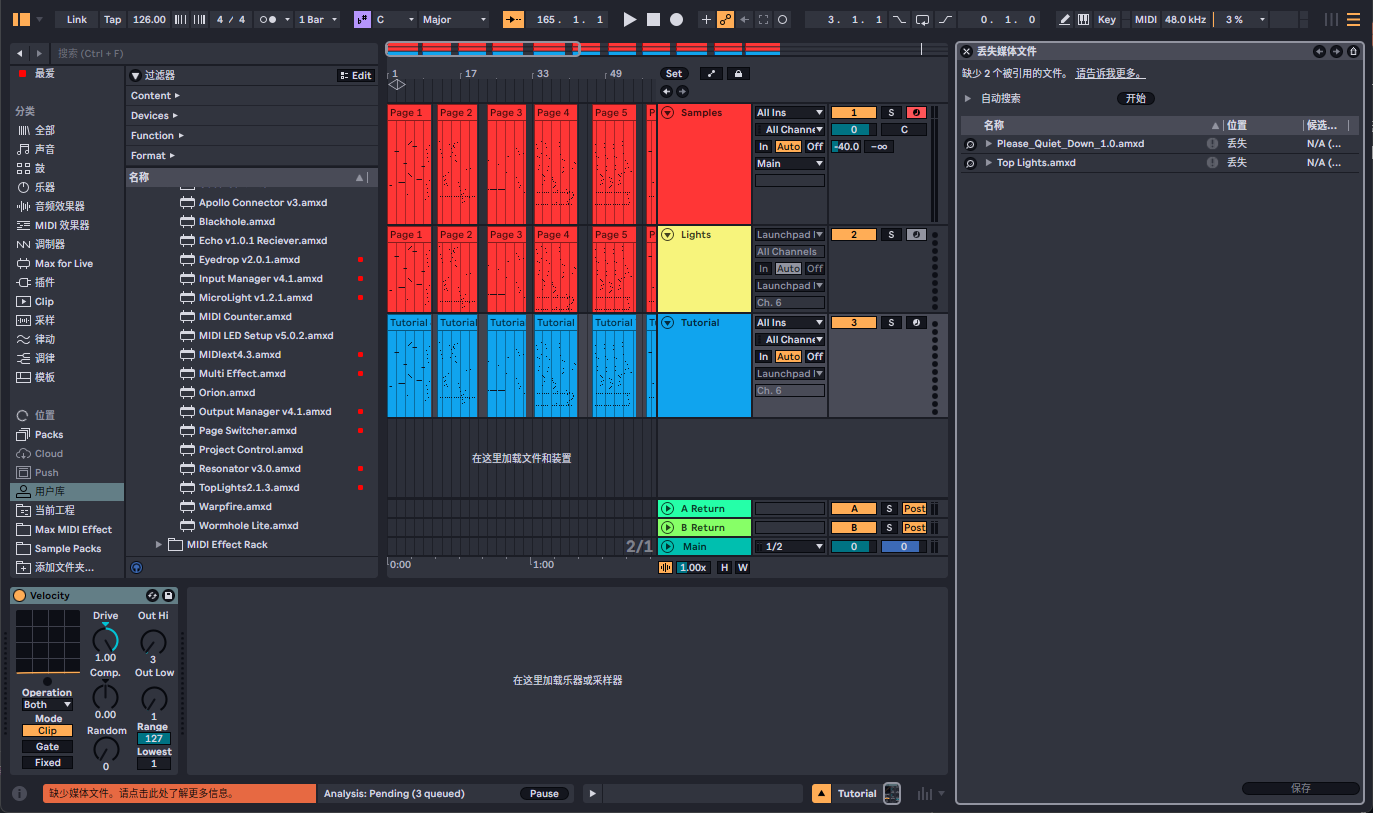Screen dimensions: 1373x813
Task: Open the Devices filter menu
Action: pos(154,116)
